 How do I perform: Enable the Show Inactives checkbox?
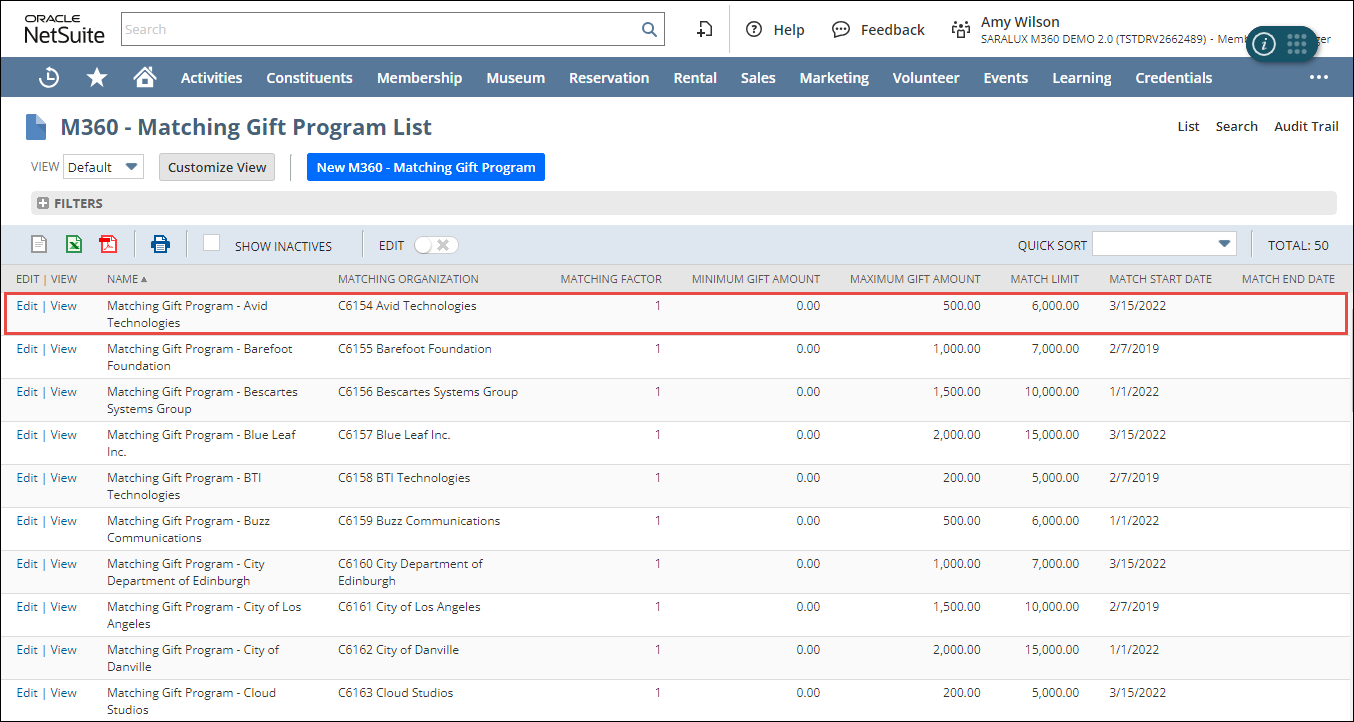211,243
